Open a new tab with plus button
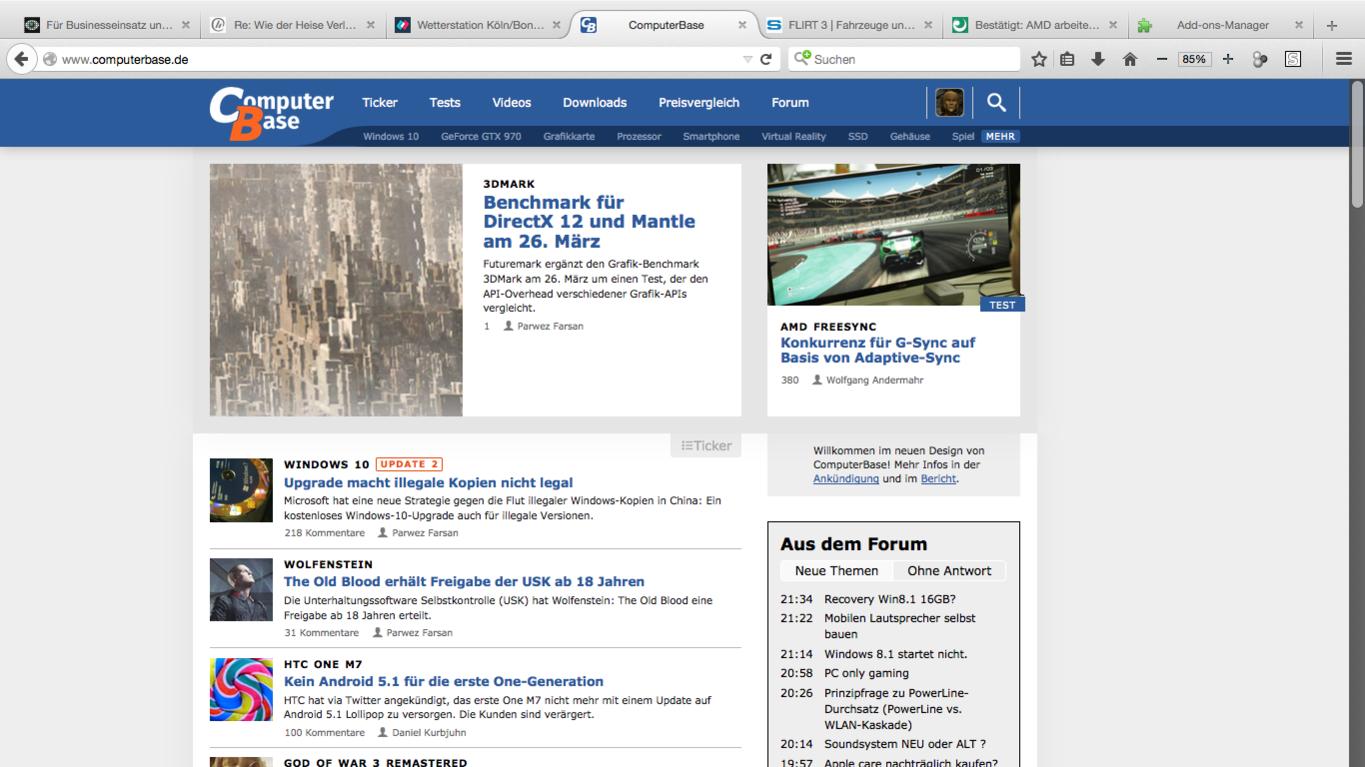The height and width of the screenshot is (767, 1365). (1331, 25)
